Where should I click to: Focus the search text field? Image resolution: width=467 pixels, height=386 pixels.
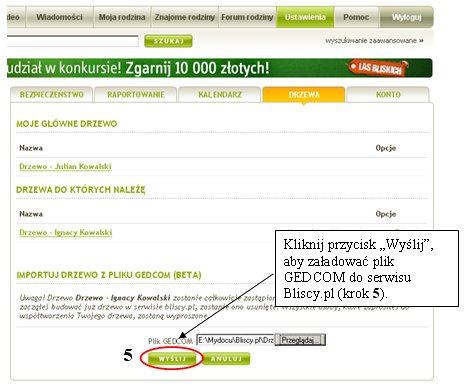[x=72, y=41]
